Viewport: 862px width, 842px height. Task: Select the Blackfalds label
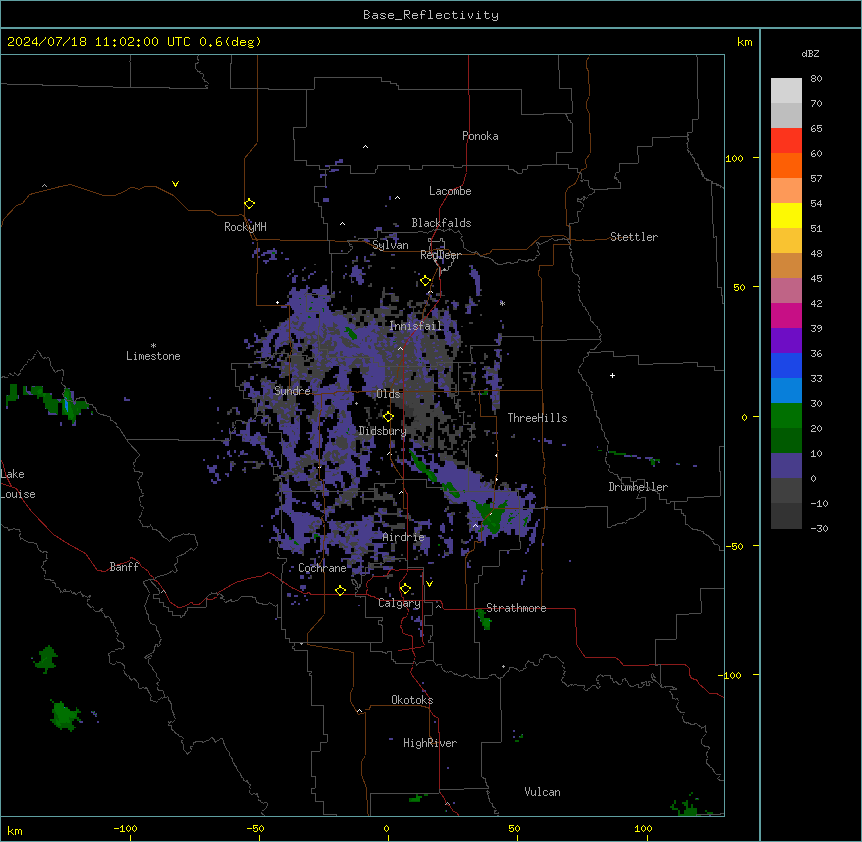pyautogui.click(x=441, y=223)
